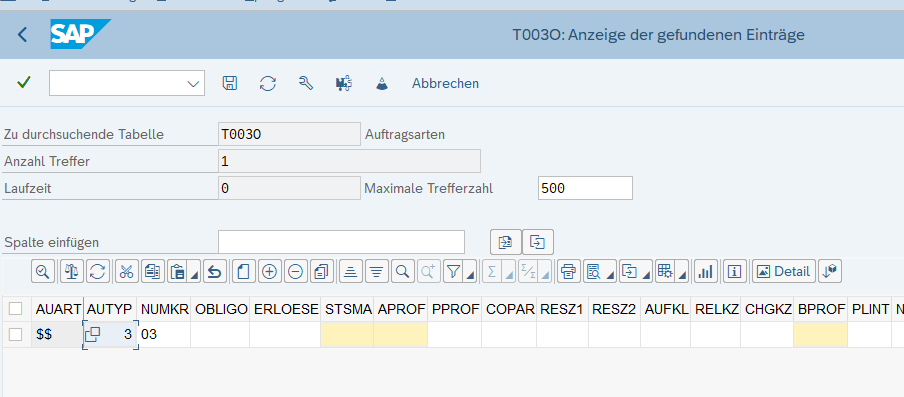The image size is (904, 397).
Task: Click the STSMA column header
Action: click(348, 309)
